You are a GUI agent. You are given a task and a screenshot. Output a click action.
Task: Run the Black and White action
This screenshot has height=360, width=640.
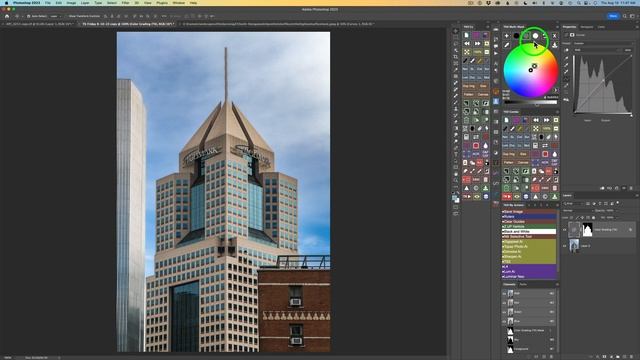point(529,231)
